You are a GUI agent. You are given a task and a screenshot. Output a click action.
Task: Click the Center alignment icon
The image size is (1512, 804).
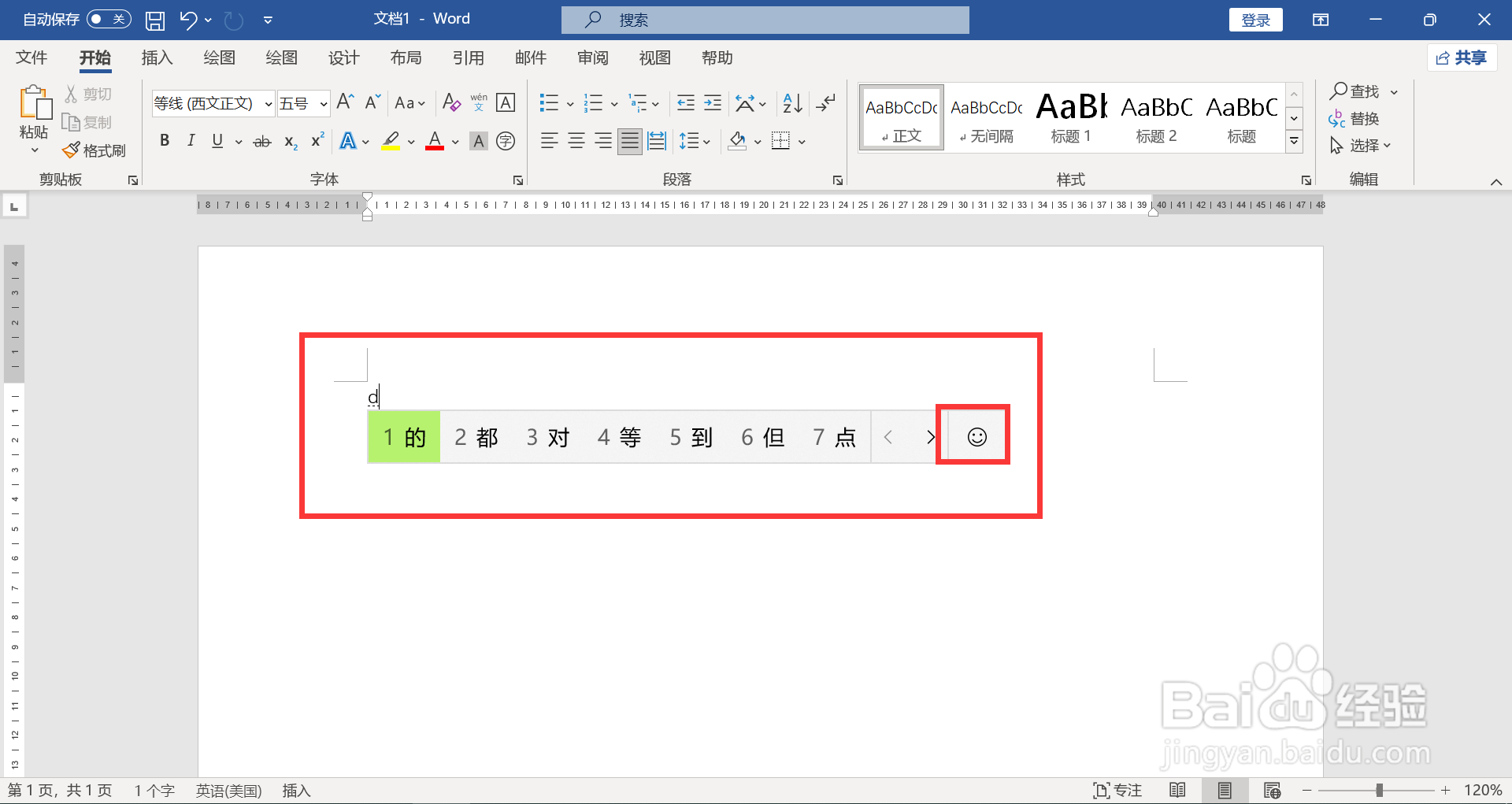tap(576, 141)
